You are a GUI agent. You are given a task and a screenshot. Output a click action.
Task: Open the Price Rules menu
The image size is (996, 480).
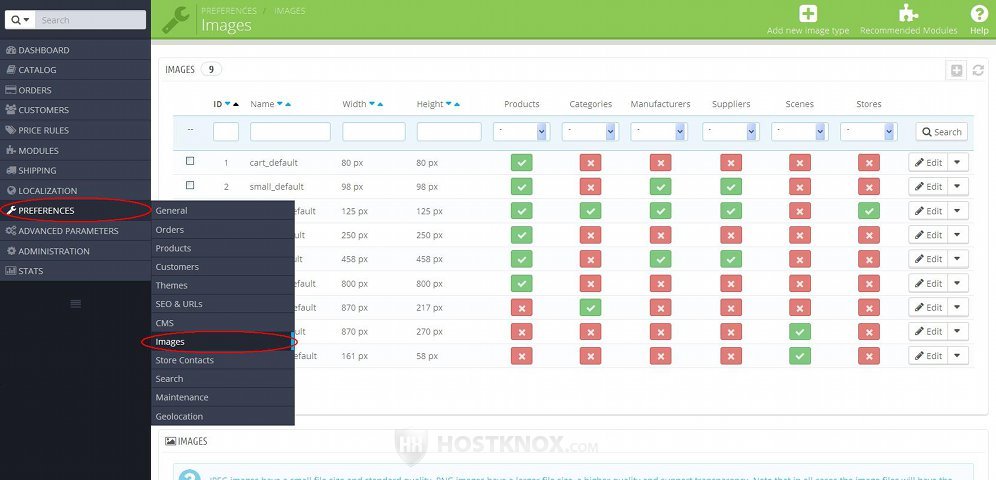(75, 130)
